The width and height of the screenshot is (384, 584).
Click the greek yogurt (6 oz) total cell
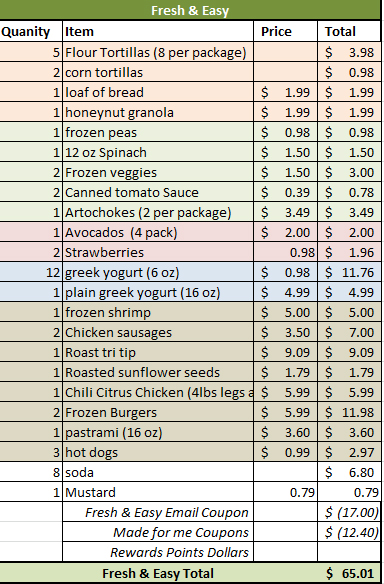coord(349,272)
